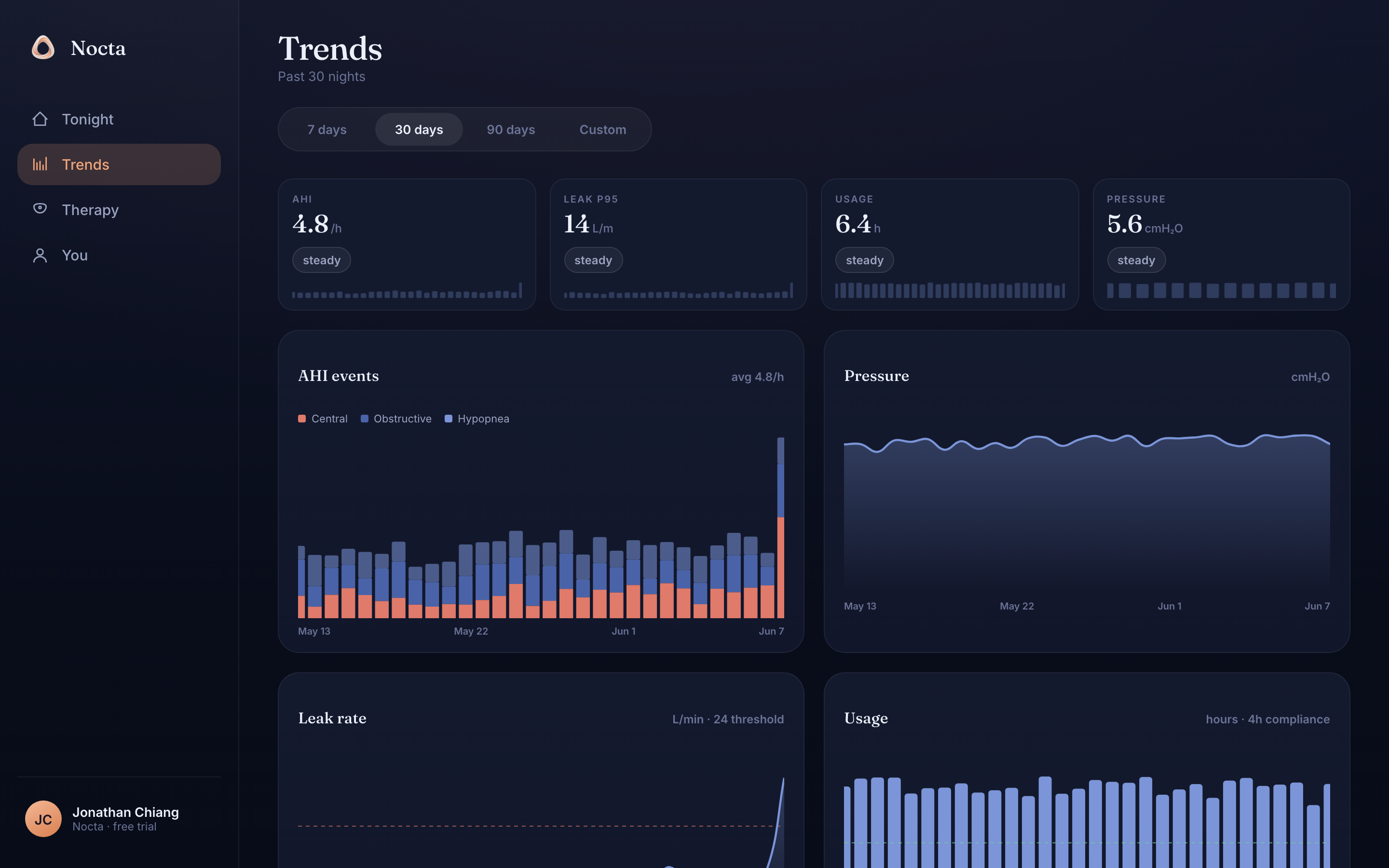Click the Pressure value 5.6

1124,224
